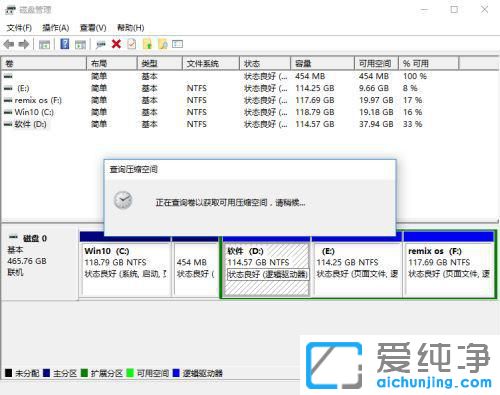Click the NTFS cell in the 软件 (D:) row
This screenshot has width=500, height=395.
197,124
